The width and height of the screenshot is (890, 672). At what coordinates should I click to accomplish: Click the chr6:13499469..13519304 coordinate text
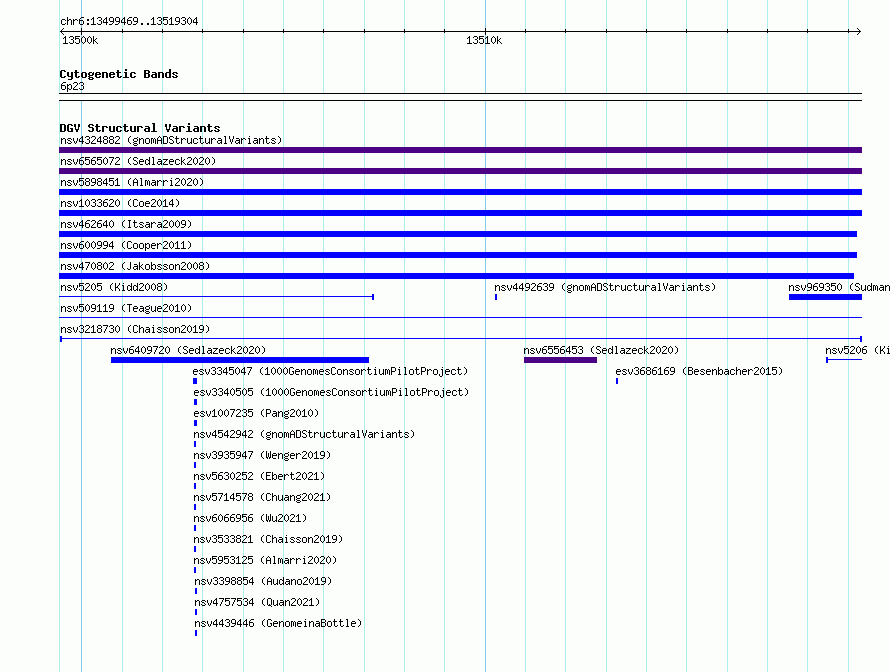[x=129, y=21]
